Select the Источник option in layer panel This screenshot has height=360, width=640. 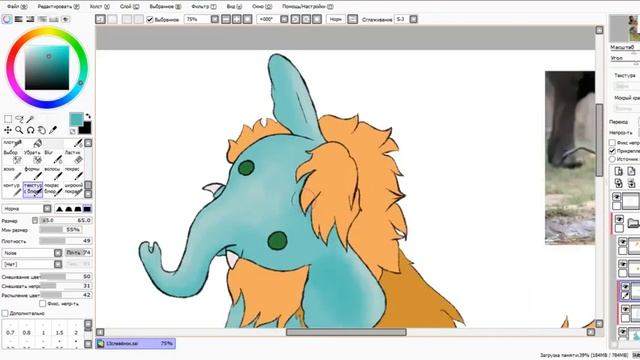[612, 159]
